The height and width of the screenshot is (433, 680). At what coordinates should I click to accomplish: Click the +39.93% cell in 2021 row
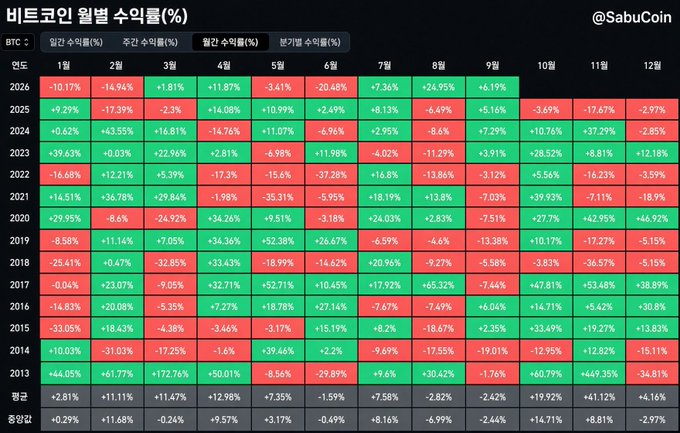pyautogui.click(x=546, y=197)
